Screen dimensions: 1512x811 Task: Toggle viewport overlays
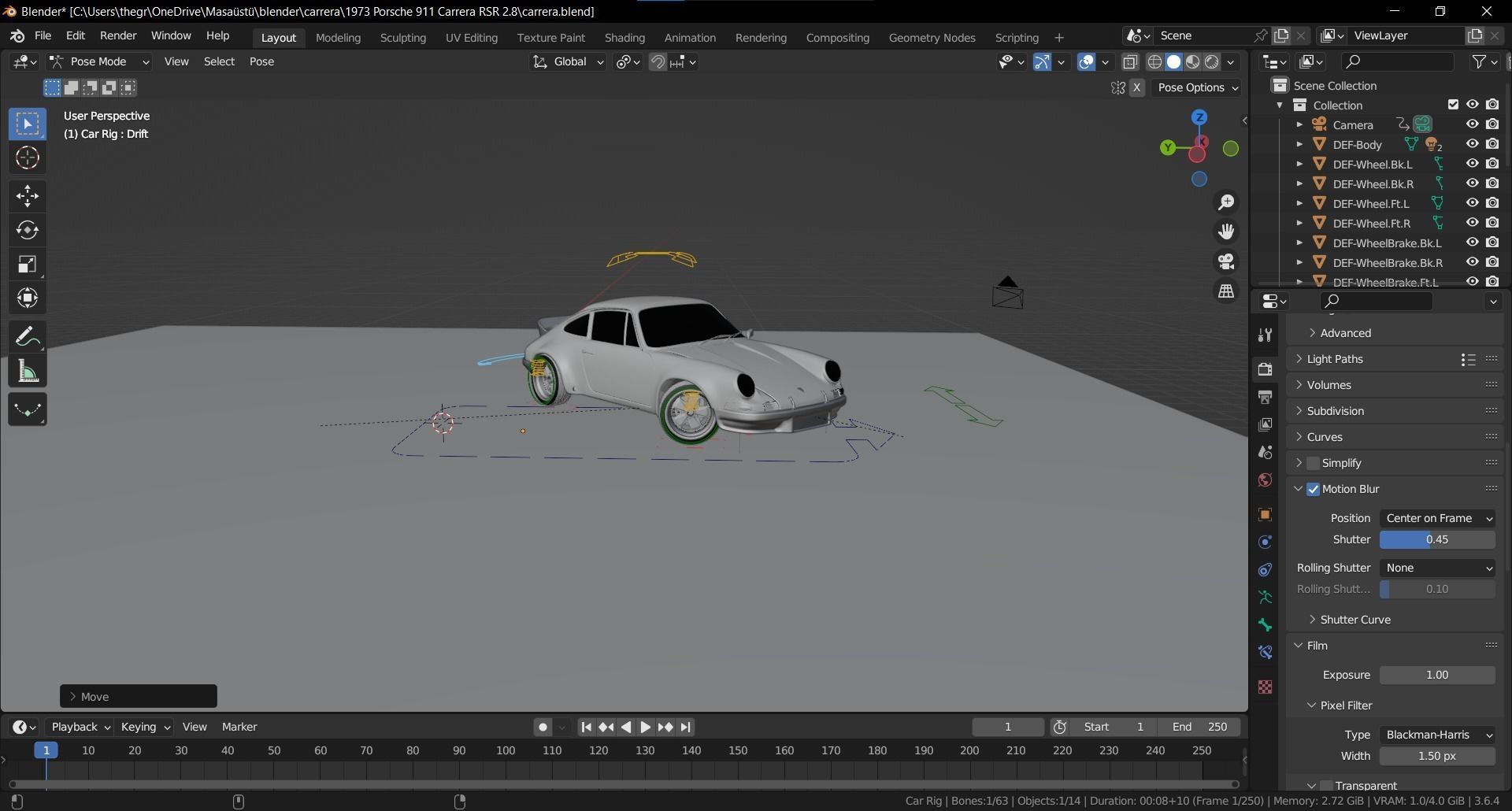[1086, 62]
